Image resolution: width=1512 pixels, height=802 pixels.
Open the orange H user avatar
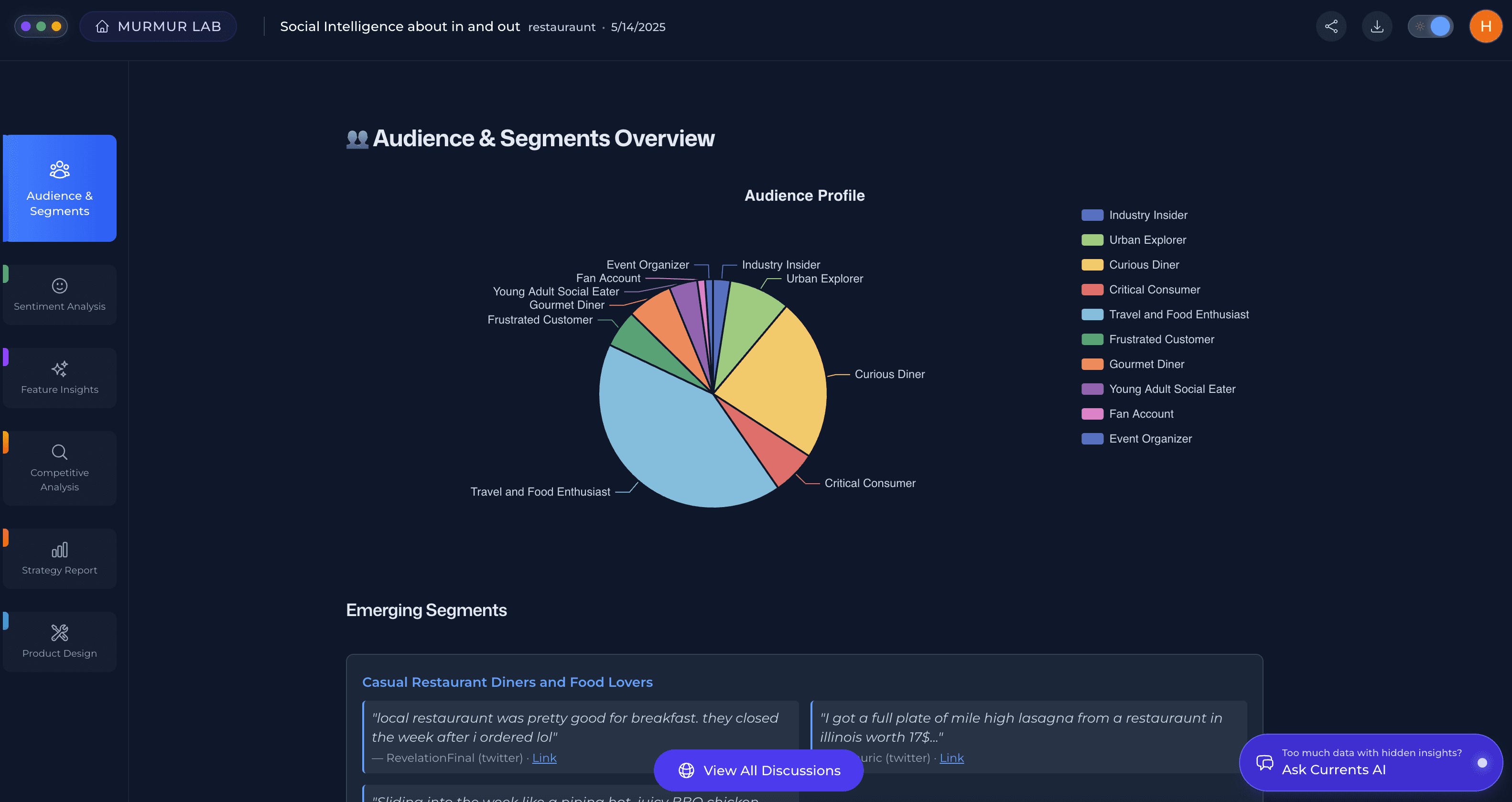[1485, 26]
